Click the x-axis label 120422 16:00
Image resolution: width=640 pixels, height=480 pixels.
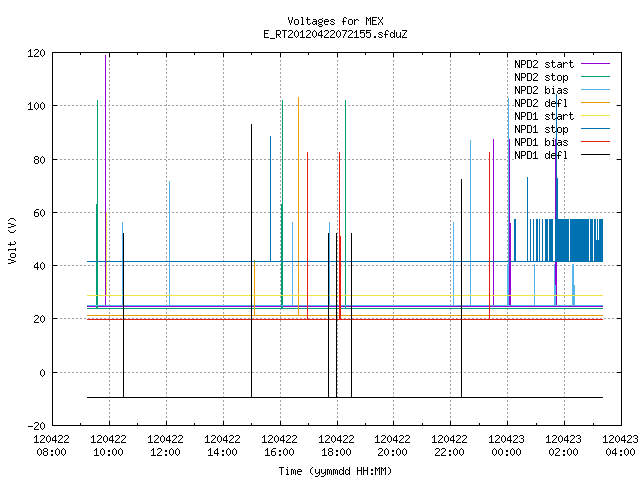click(279, 446)
